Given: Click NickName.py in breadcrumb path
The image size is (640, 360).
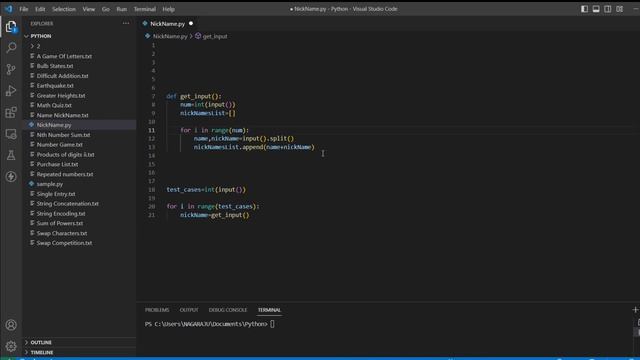Looking at the screenshot, I should [x=170, y=36].
